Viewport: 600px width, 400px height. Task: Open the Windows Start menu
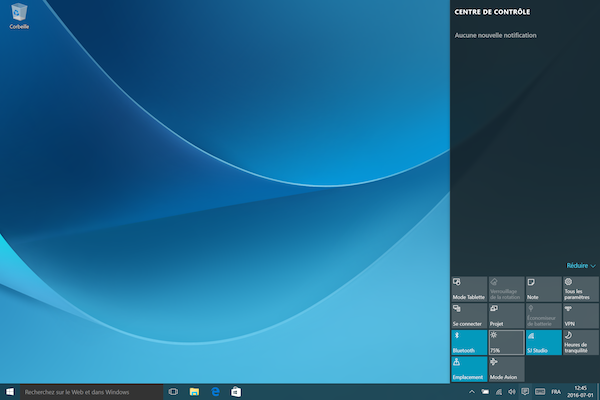pos(10,392)
